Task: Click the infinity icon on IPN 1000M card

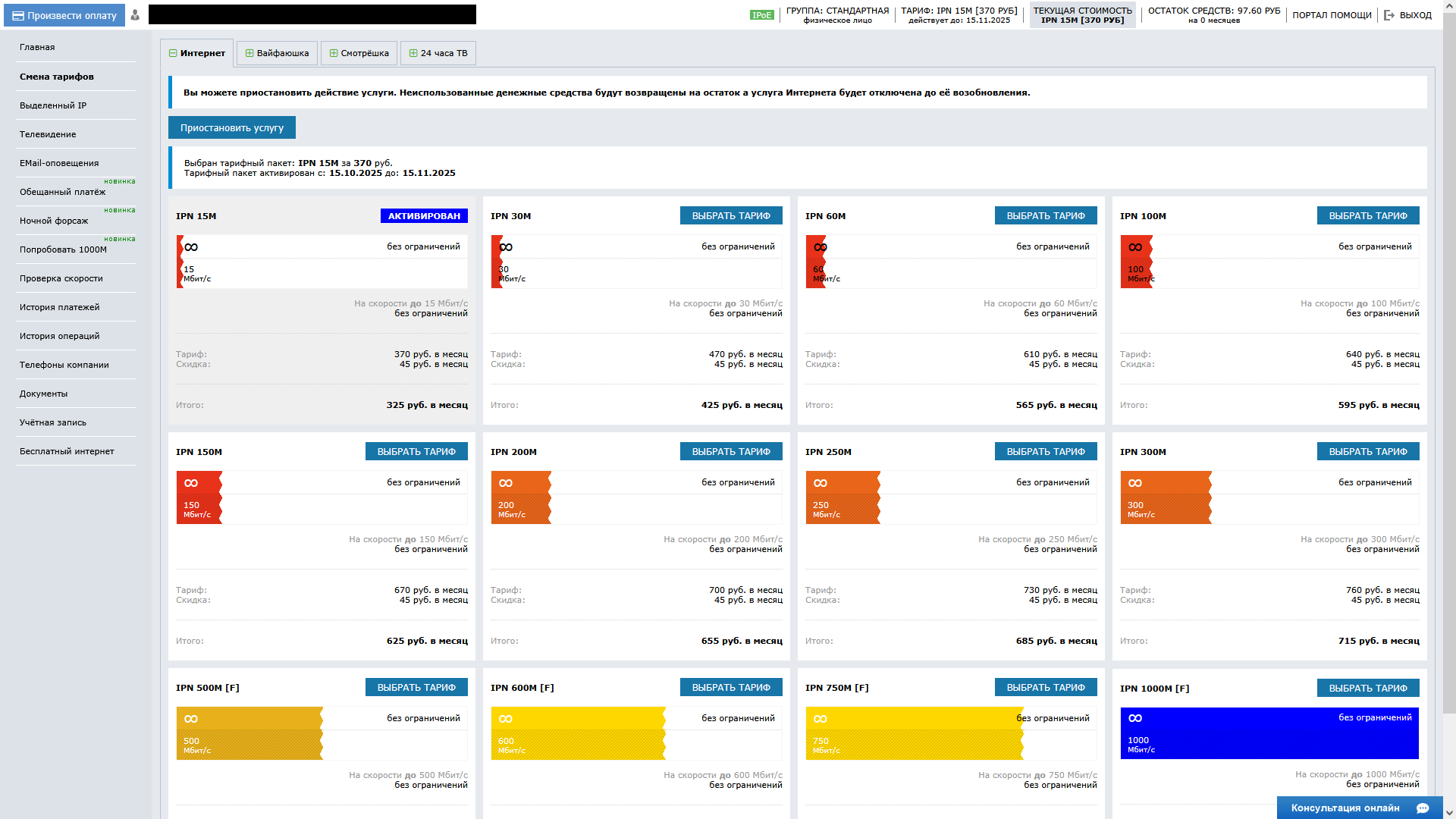Action: coord(1135,718)
